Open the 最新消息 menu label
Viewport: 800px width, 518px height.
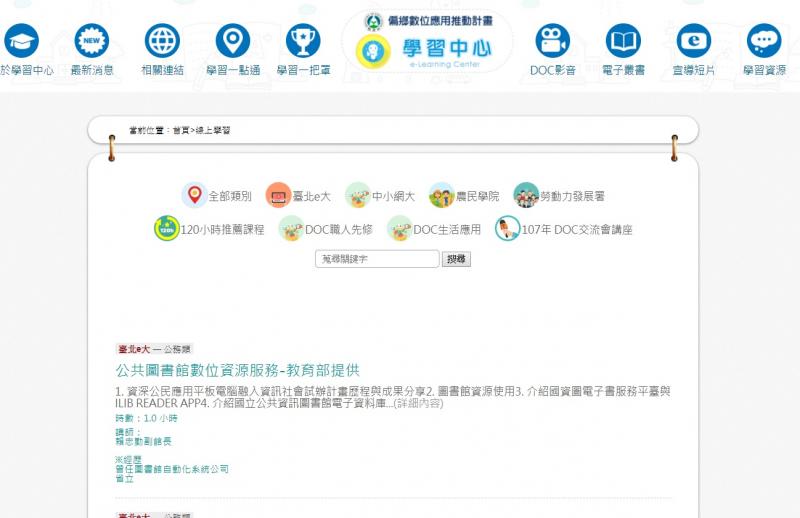point(92,70)
